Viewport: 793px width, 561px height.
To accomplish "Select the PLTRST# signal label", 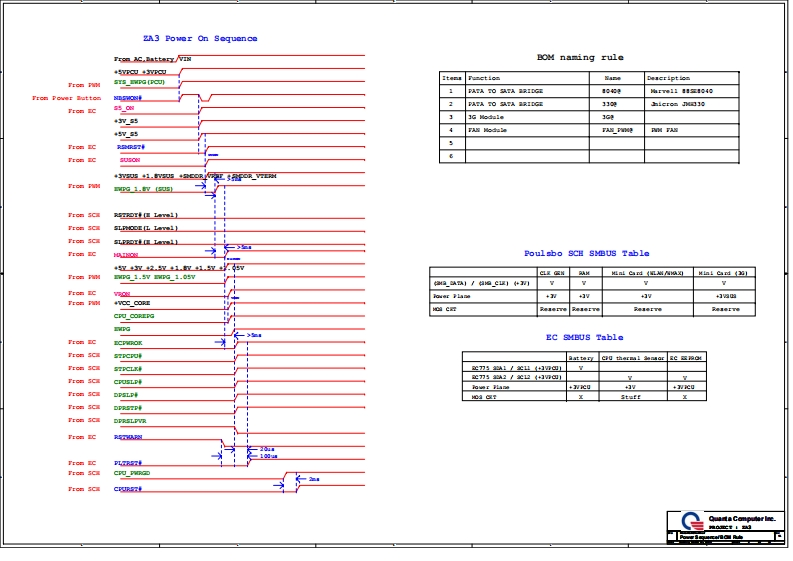I will pos(128,463).
